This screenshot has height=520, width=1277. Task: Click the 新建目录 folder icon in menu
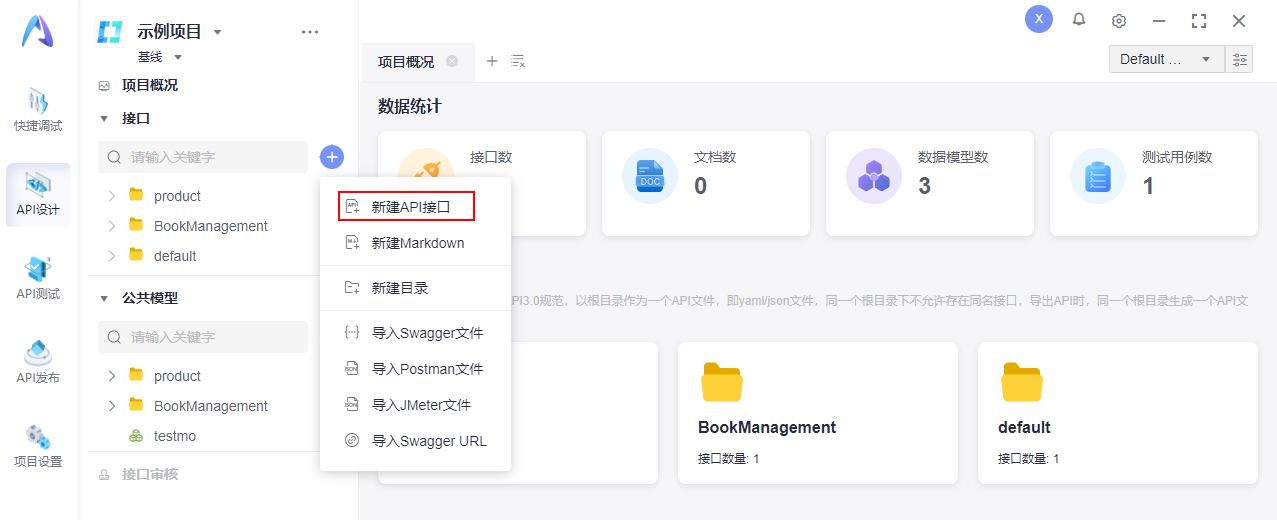click(351, 288)
